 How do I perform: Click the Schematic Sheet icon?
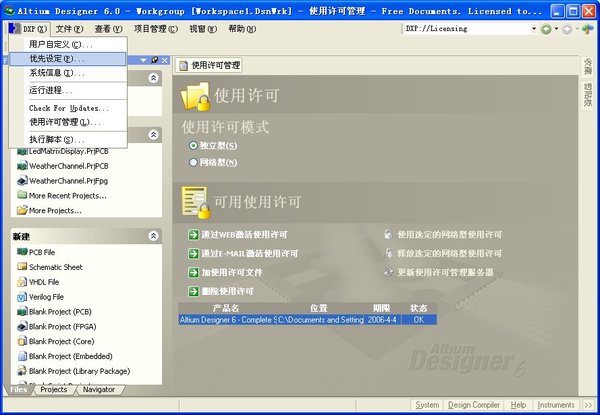(21, 267)
